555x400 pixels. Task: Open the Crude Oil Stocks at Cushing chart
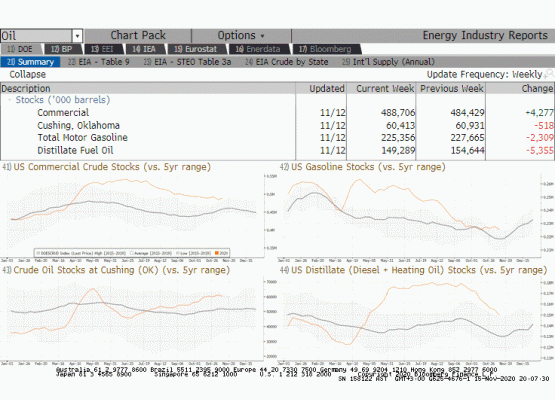point(116,270)
